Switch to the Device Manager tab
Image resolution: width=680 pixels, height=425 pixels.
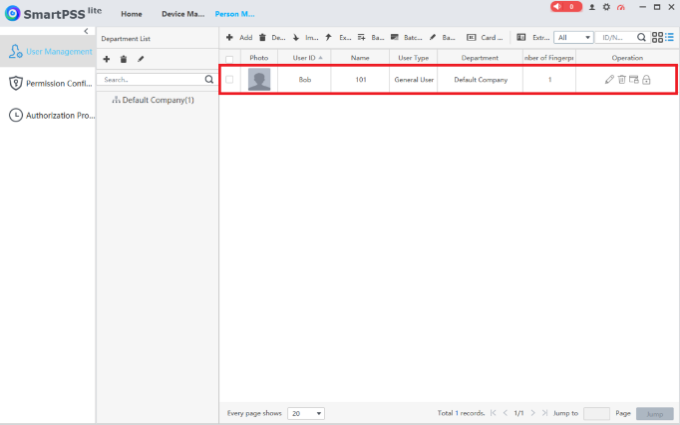coord(183,14)
